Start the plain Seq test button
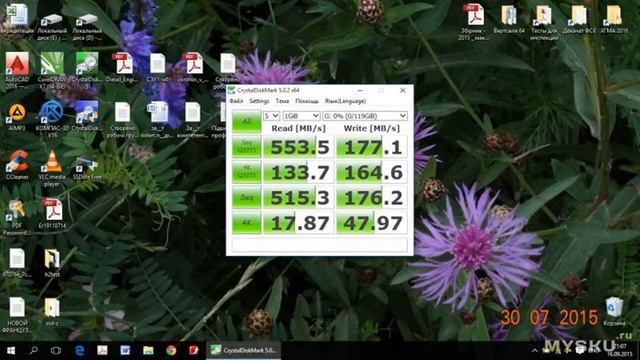The height and width of the screenshot is (360, 640). (247, 198)
